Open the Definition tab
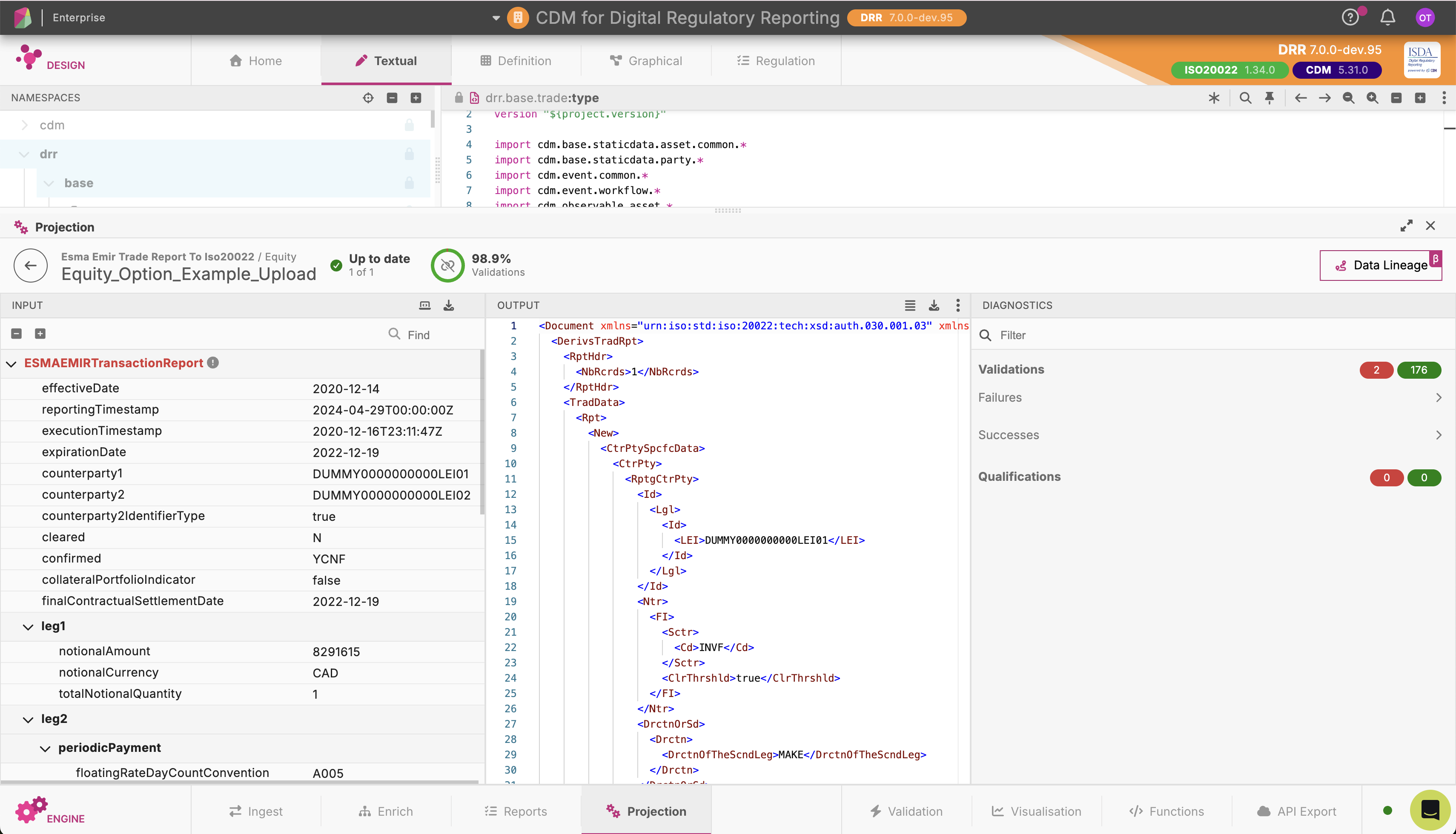 (x=516, y=61)
